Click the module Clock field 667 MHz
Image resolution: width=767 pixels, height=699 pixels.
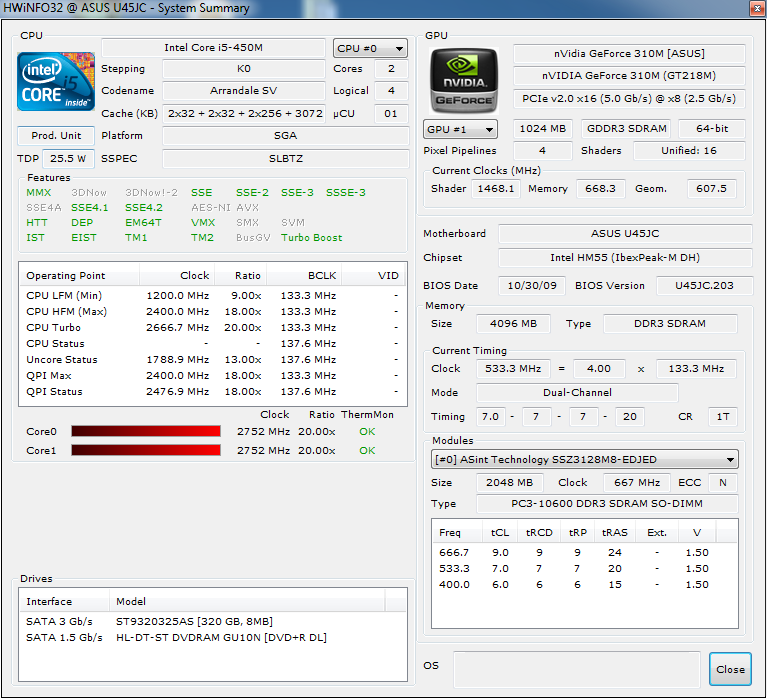637,483
